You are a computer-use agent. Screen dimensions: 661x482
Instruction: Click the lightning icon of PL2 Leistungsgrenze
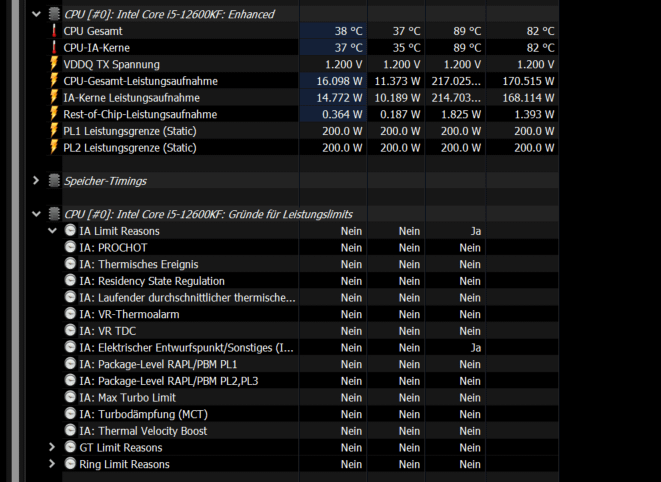[54, 148]
